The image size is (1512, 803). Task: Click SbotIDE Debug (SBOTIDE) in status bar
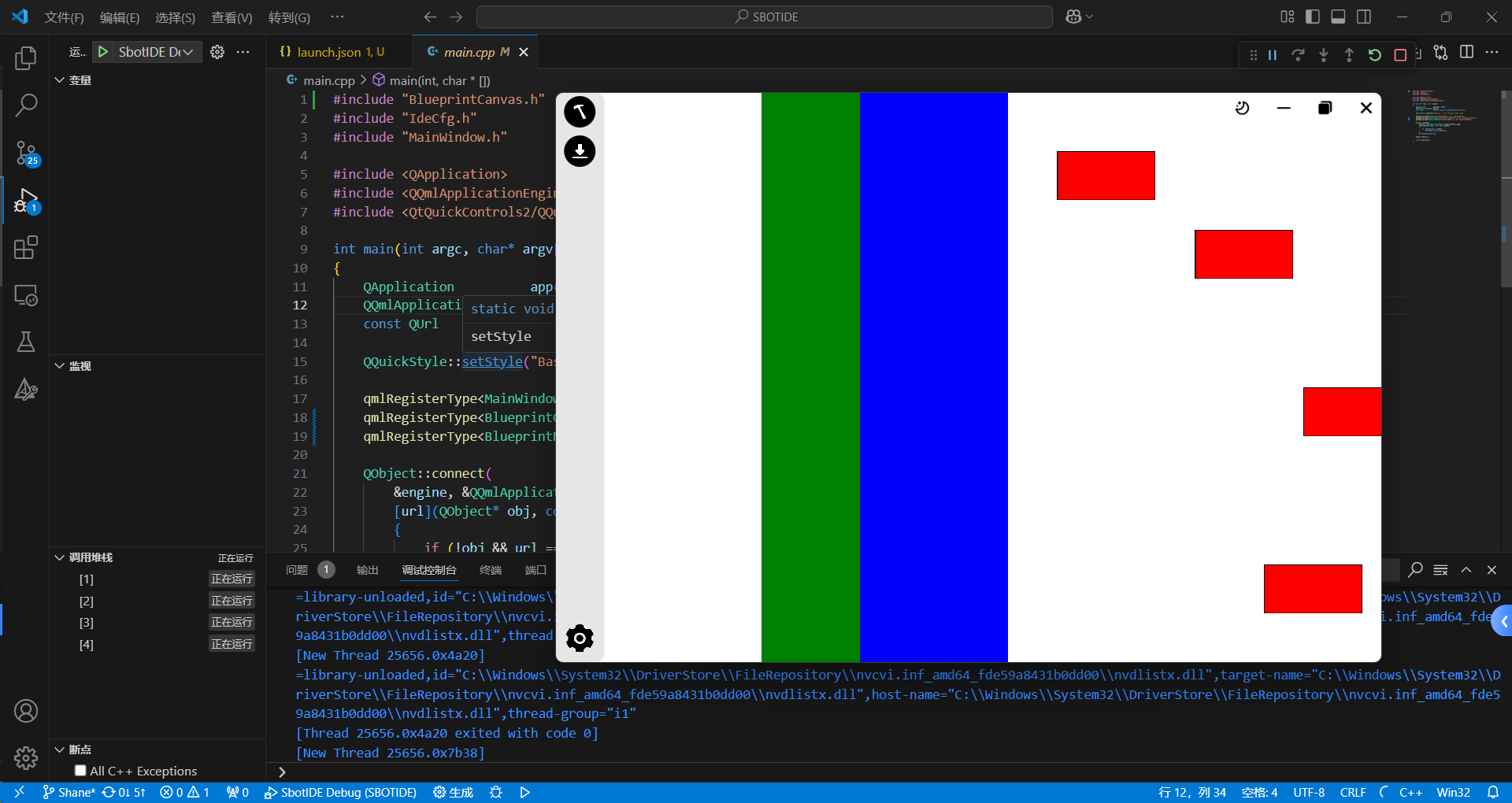(340, 792)
